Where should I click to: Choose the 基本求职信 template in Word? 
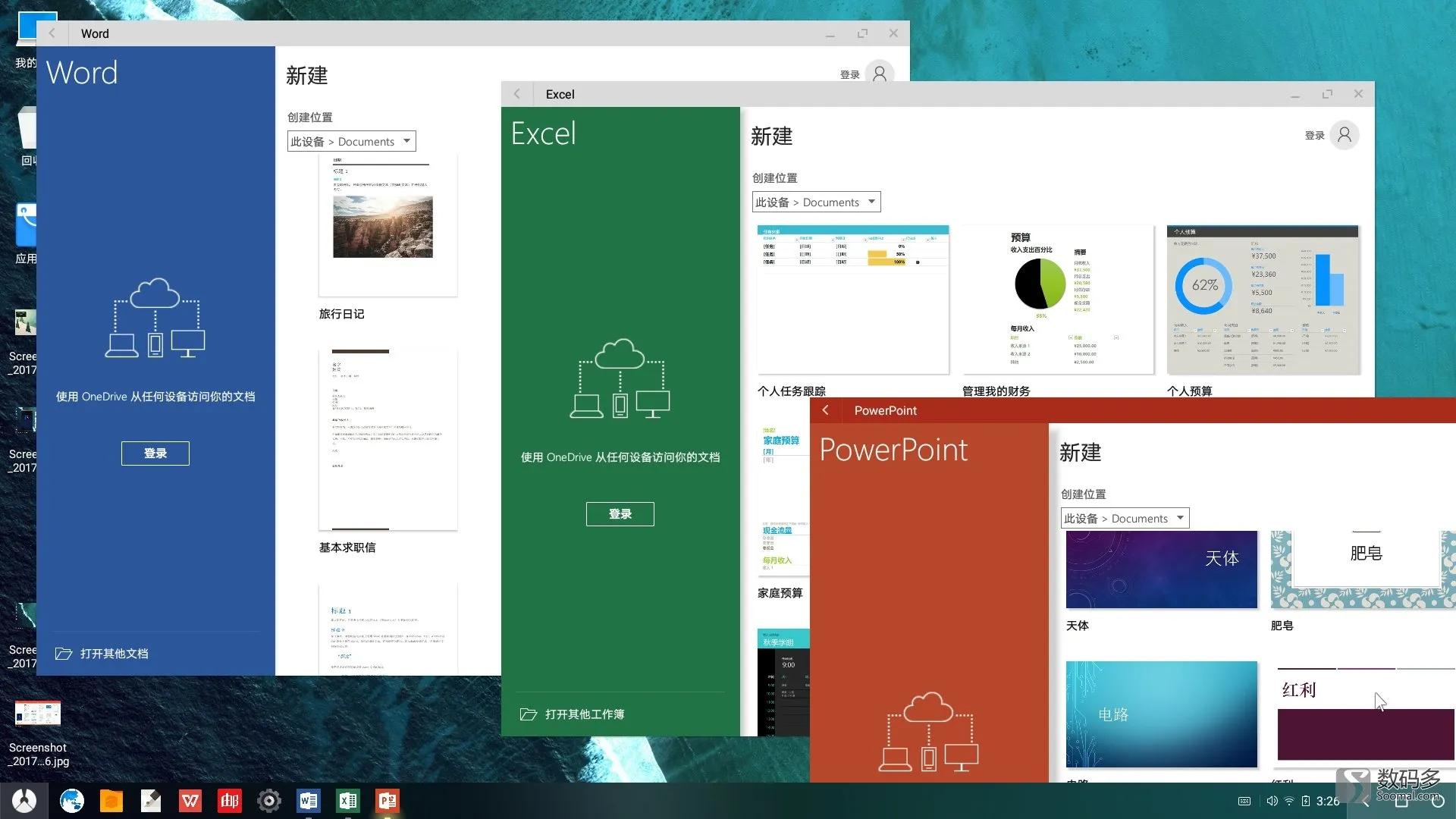pos(388,440)
